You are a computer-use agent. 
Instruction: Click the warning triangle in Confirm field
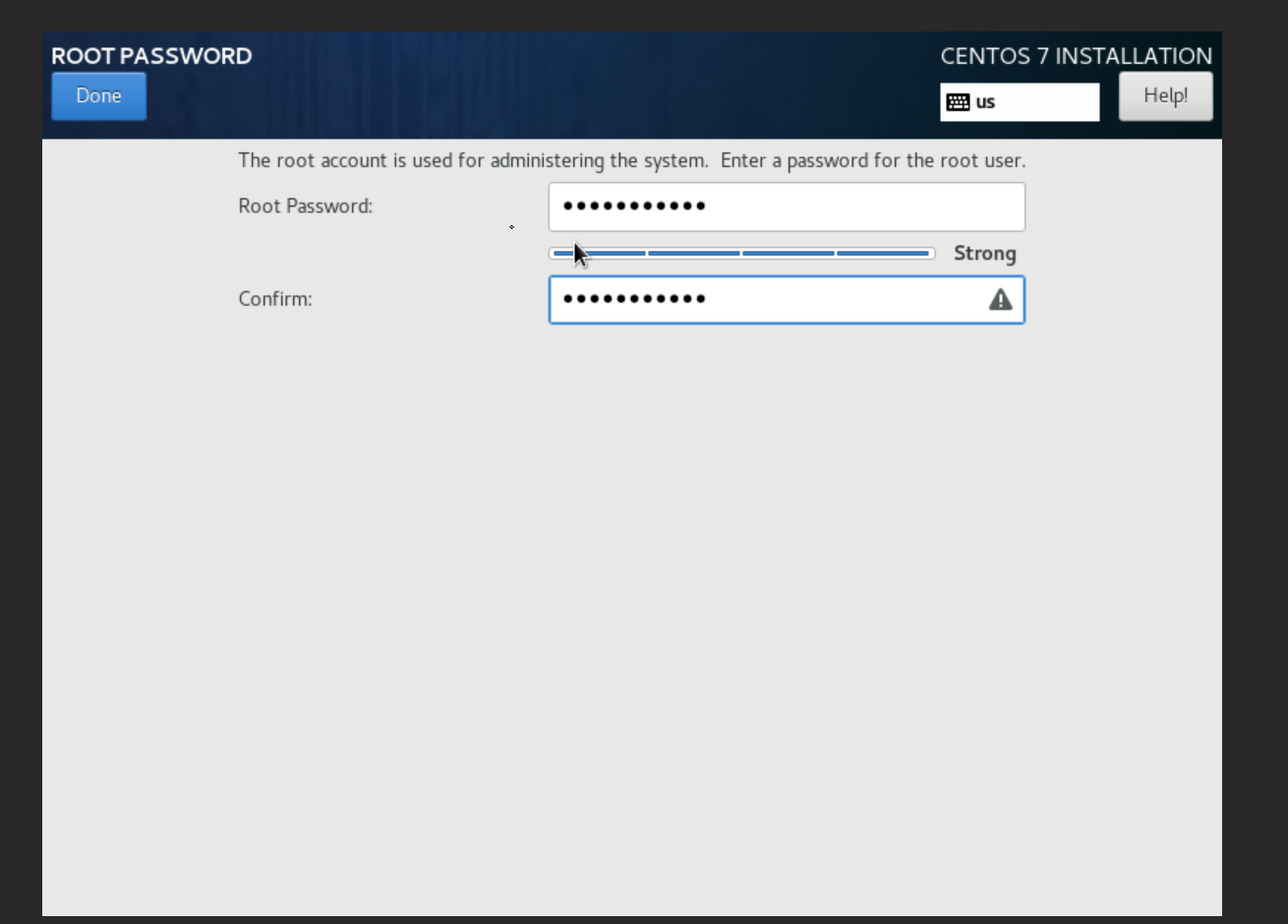(1000, 300)
